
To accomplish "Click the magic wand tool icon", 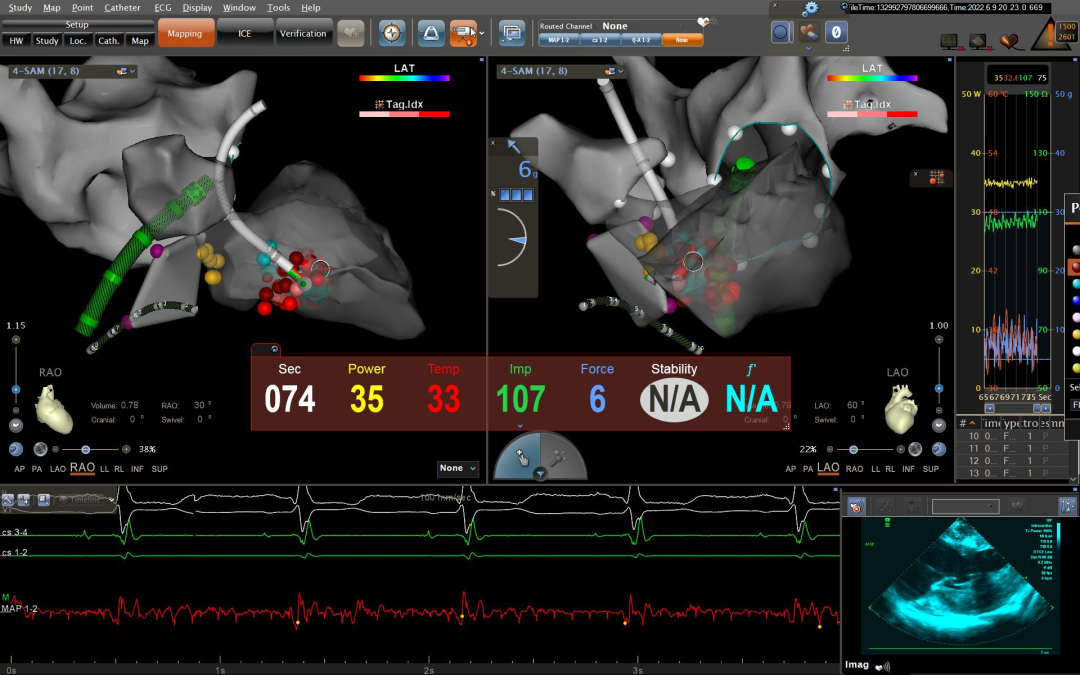I will tap(559, 457).
